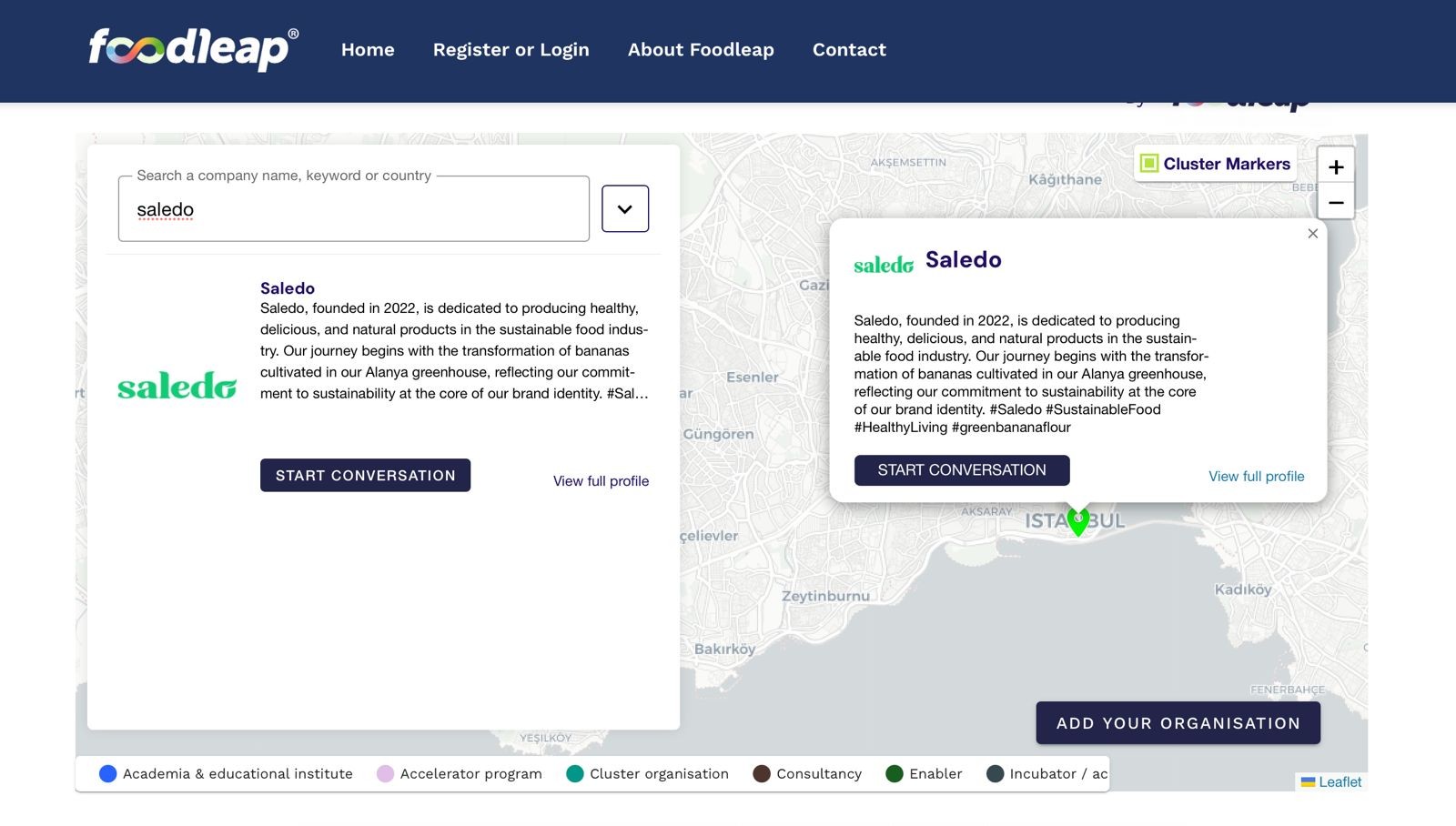Image resolution: width=1456 pixels, height=826 pixels.
Task: Click the company search input field
Action: tap(354, 209)
